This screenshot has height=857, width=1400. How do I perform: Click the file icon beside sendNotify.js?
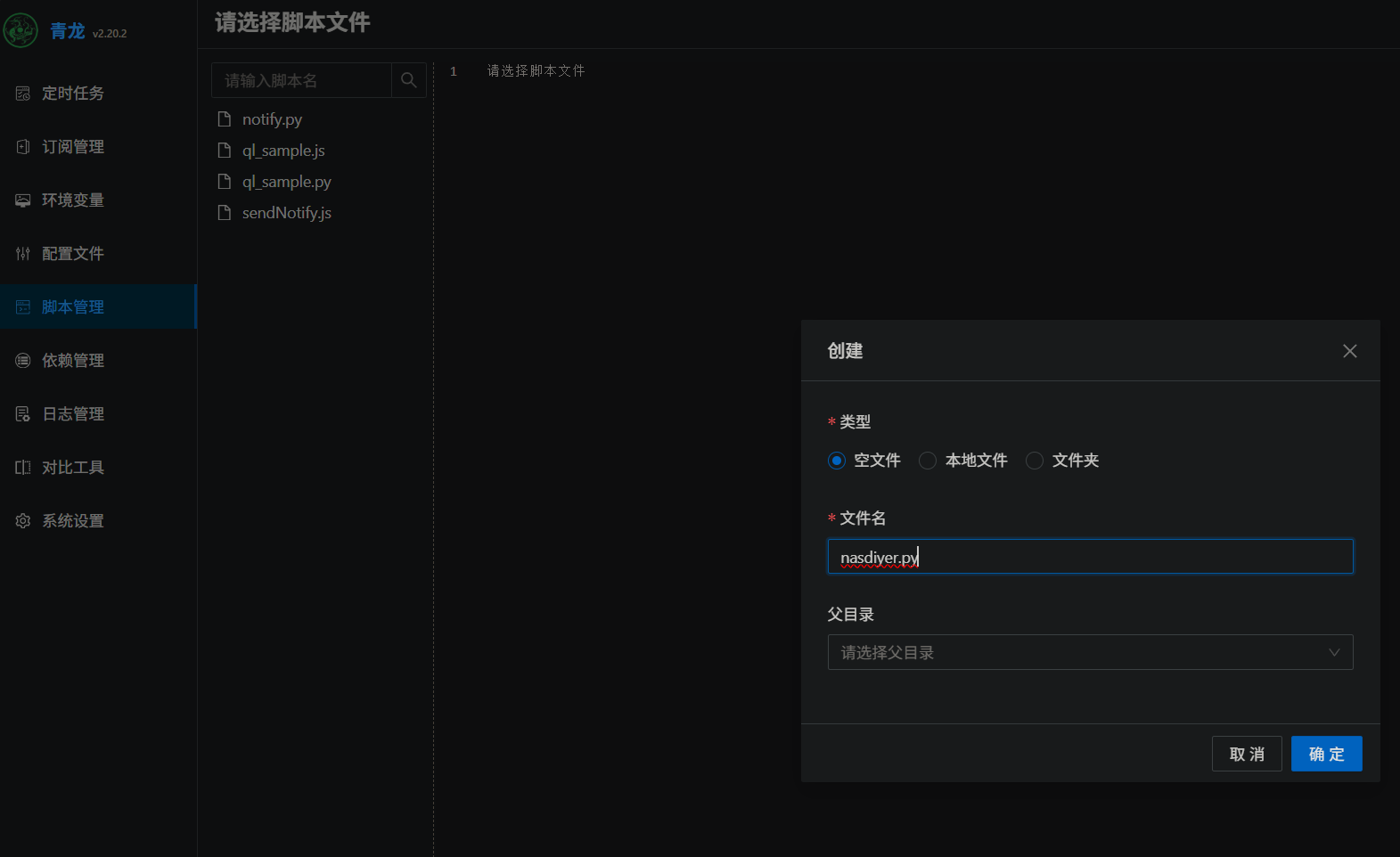pos(225,213)
